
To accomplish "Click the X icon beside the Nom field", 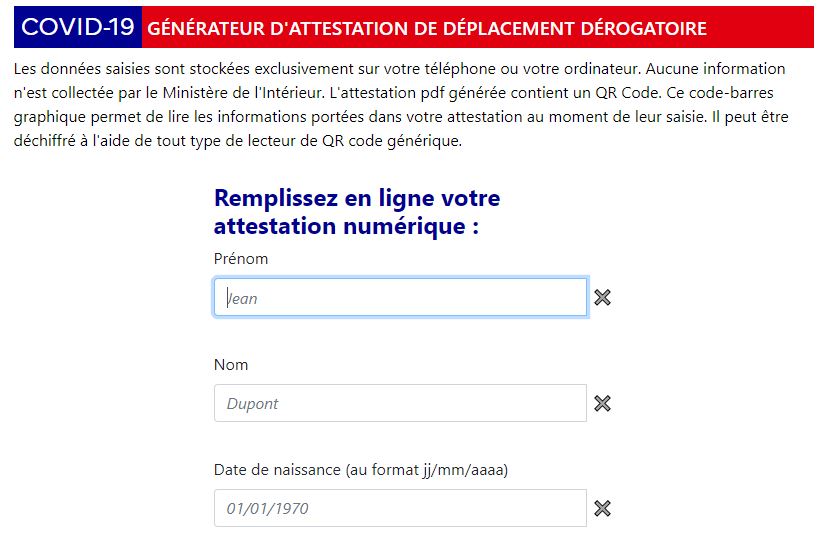I will [602, 403].
